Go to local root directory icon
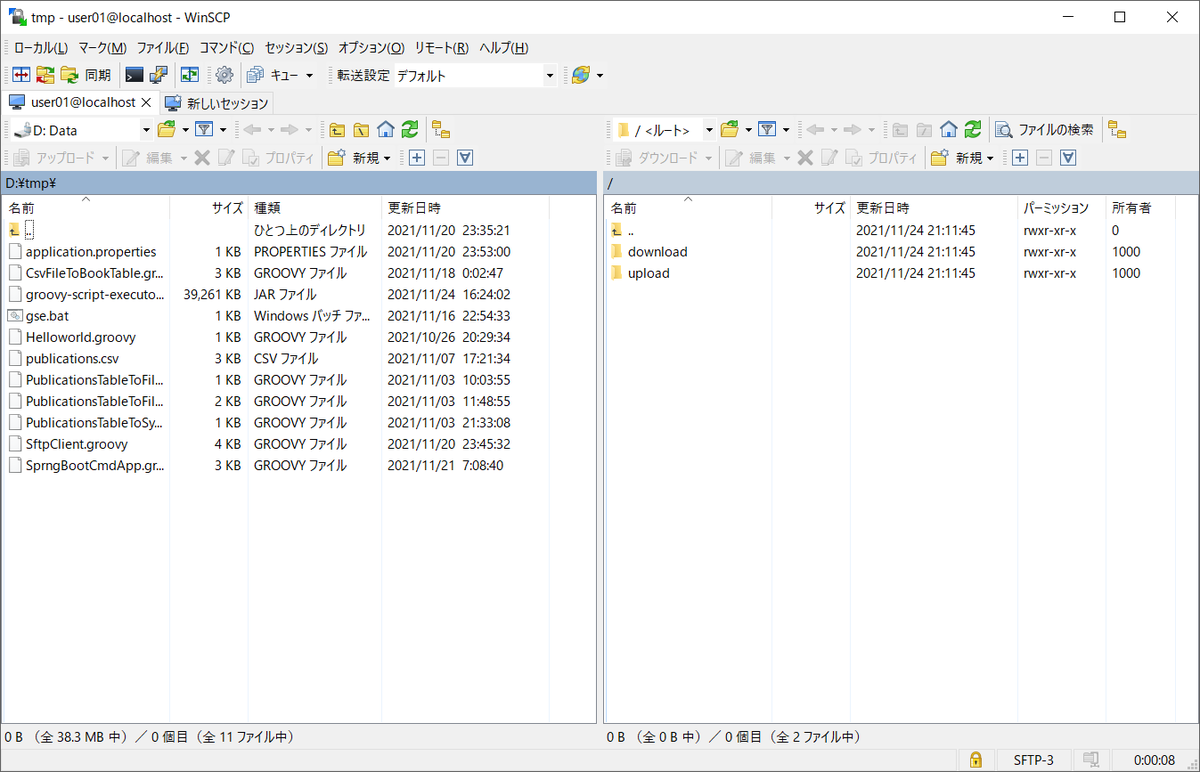Viewport: 1200px width, 772px height. [361, 129]
